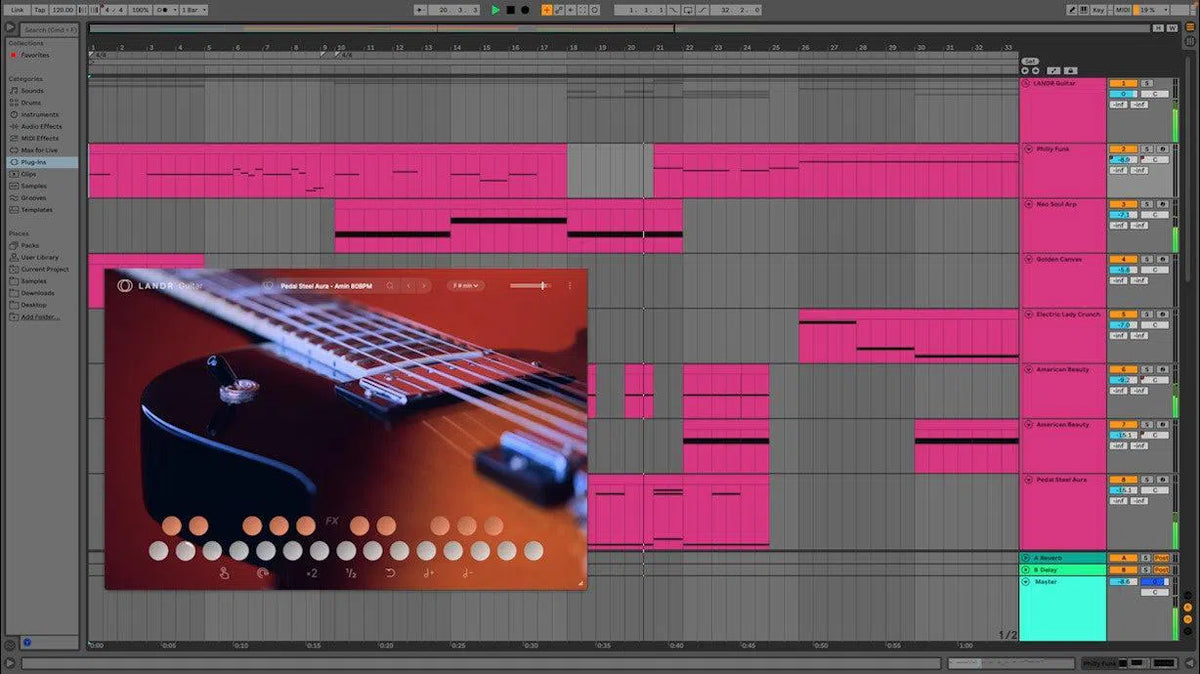Open the Packs section under Places
The height and width of the screenshot is (674, 1200).
coord(27,245)
